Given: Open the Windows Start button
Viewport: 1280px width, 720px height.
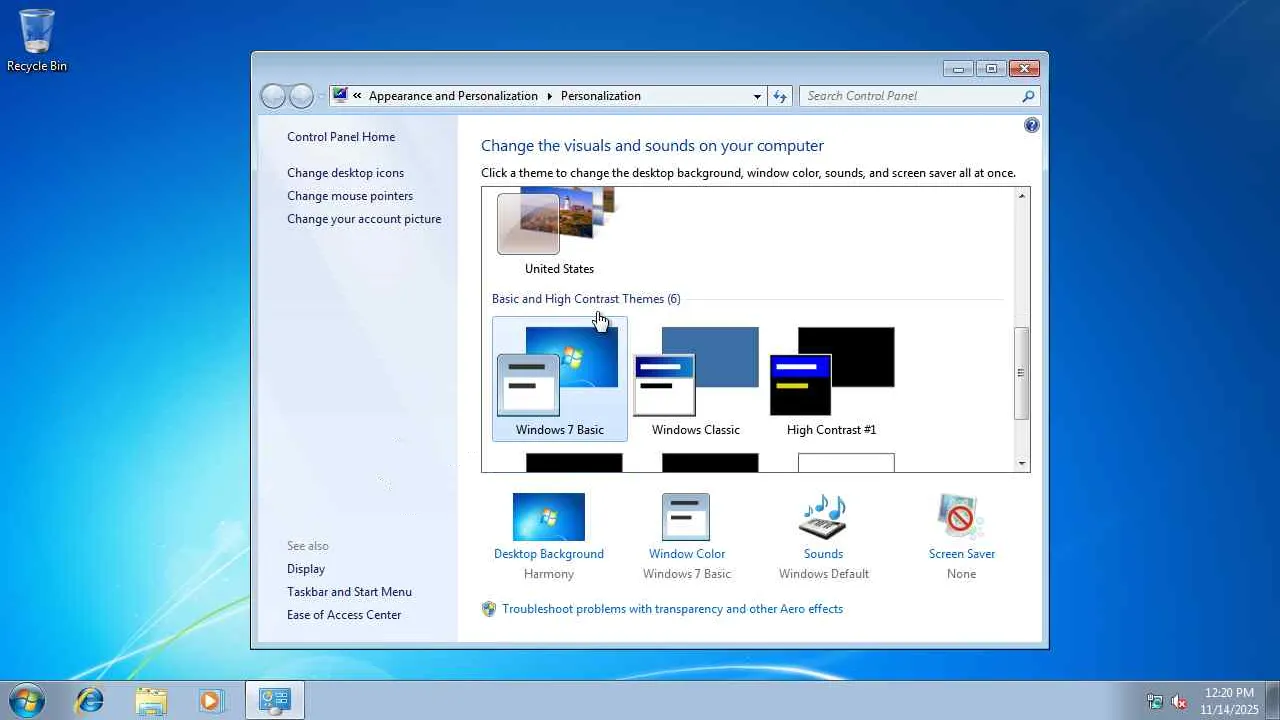Looking at the screenshot, I should (26, 700).
